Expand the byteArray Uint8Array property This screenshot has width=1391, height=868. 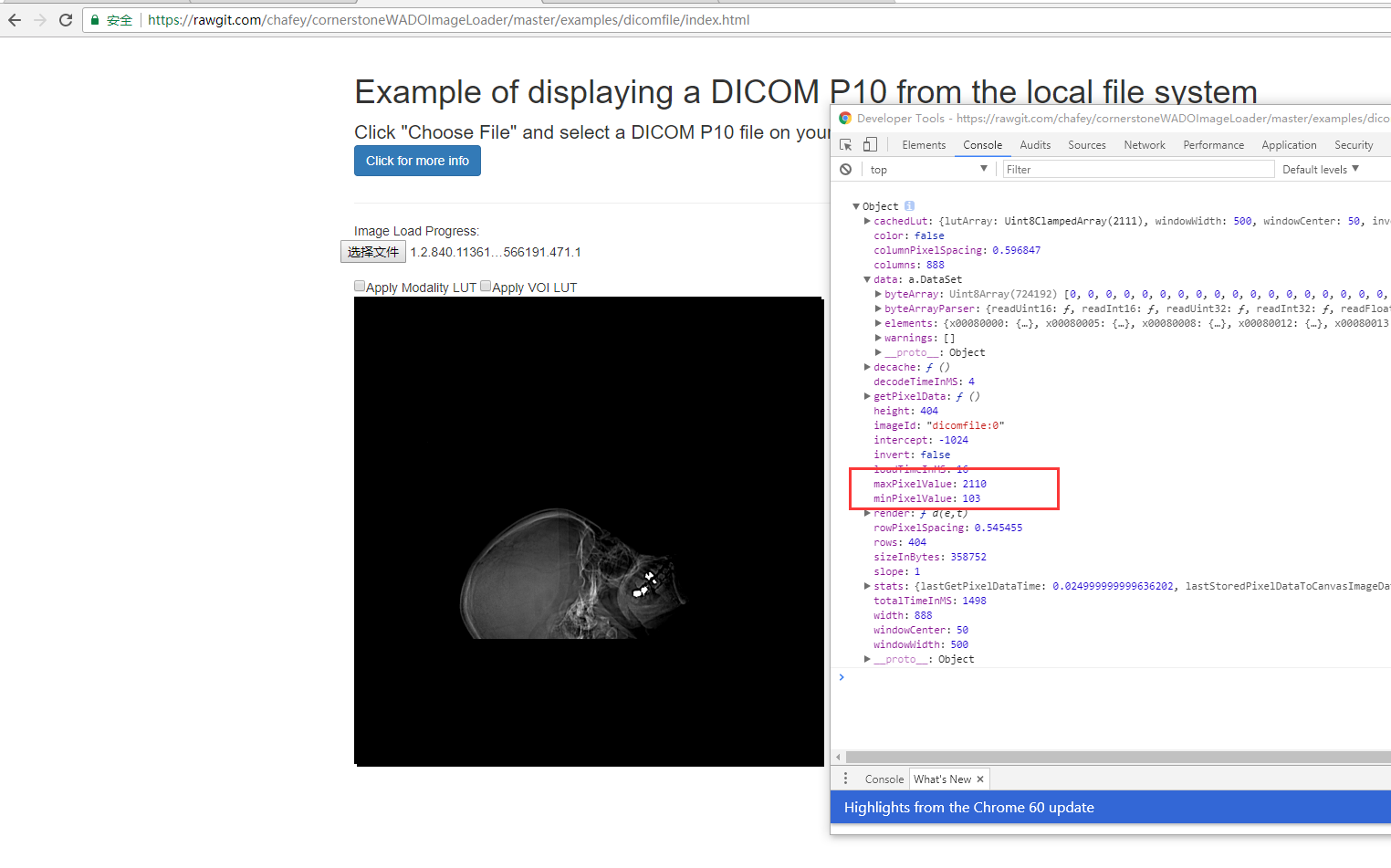tap(877, 293)
